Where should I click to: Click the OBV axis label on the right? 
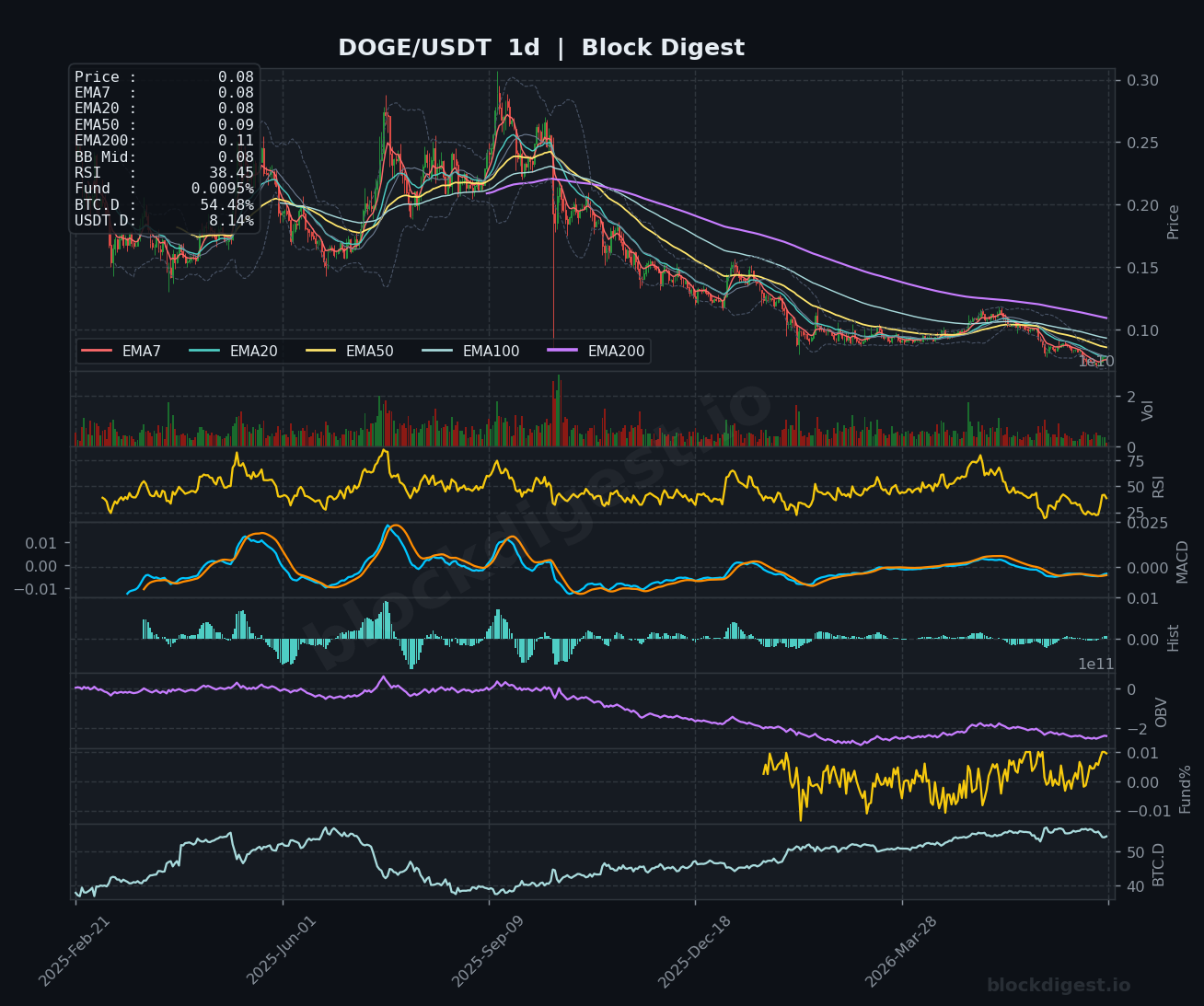[x=1161, y=712]
